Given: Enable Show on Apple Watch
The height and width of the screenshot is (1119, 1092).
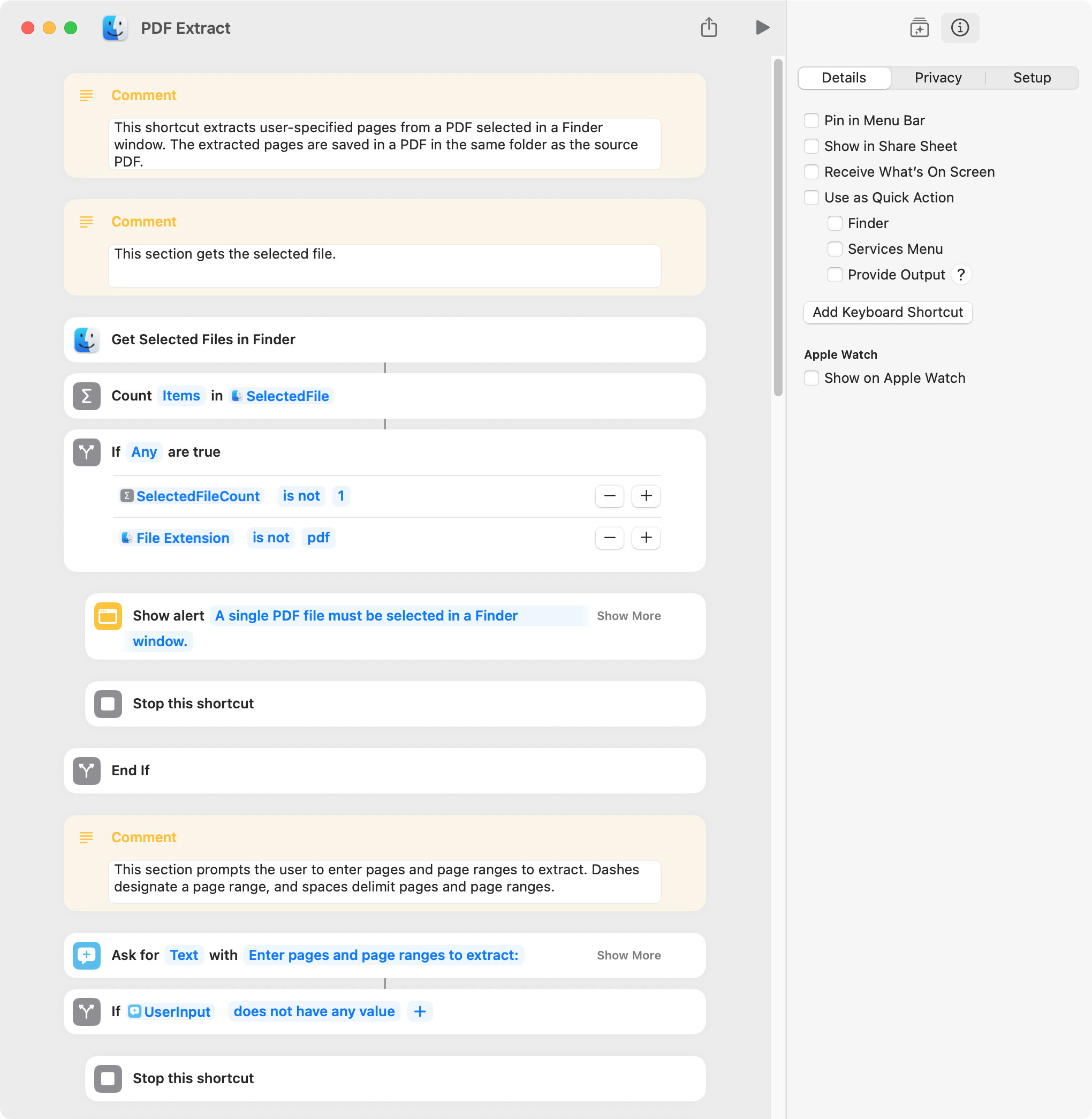Looking at the screenshot, I should click(812, 378).
